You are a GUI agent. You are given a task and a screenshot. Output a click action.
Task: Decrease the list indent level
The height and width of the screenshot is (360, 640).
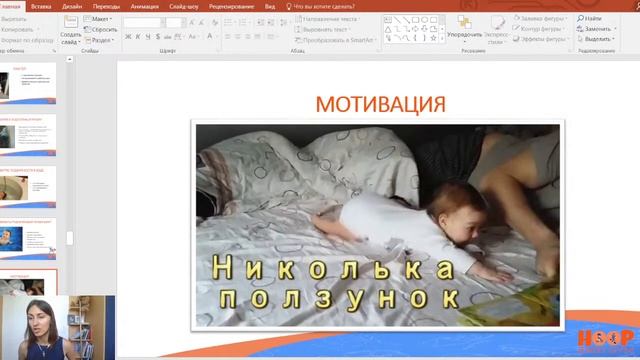pyautogui.click(x=260, y=22)
